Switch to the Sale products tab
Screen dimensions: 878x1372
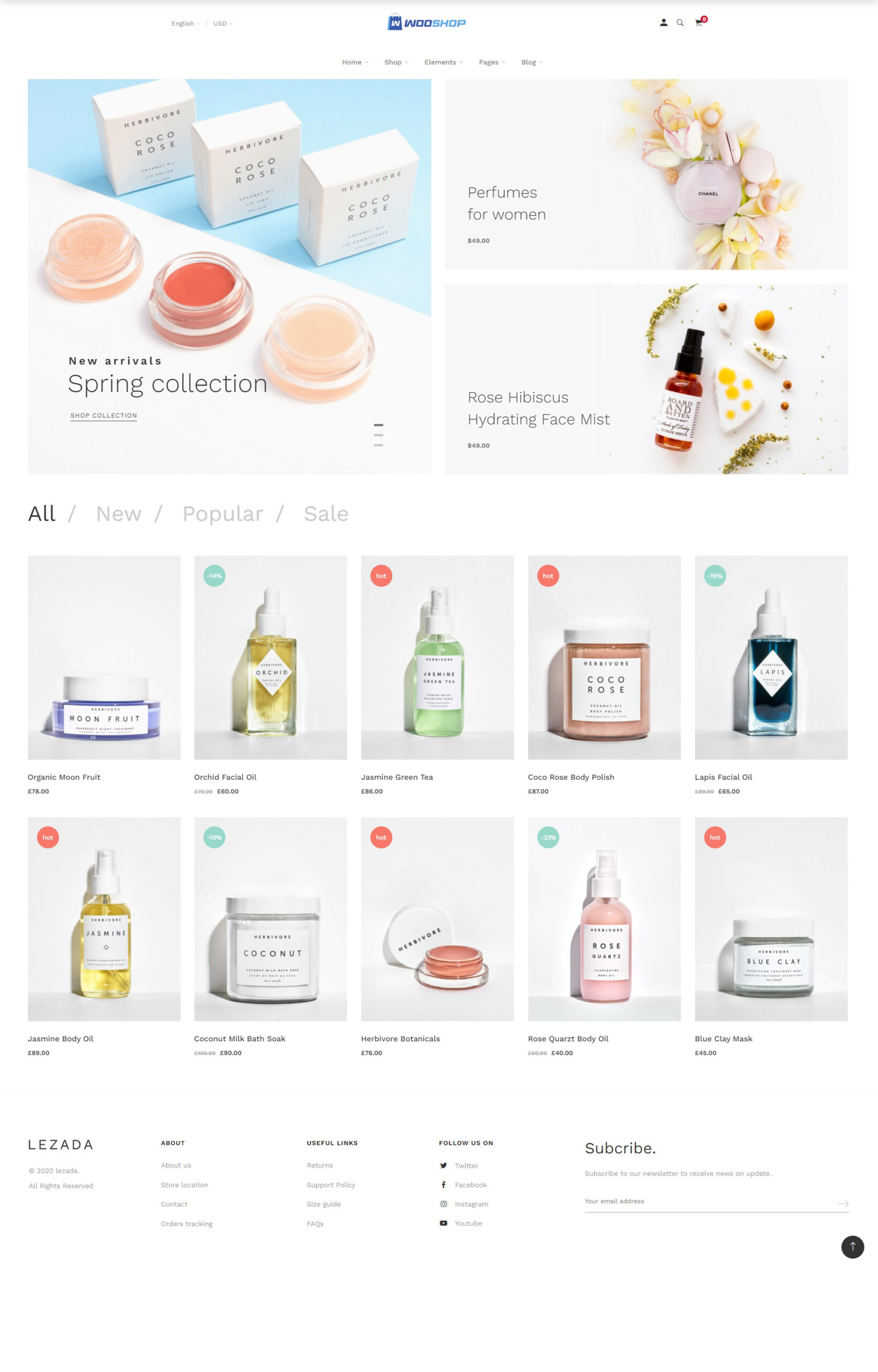click(x=326, y=513)
